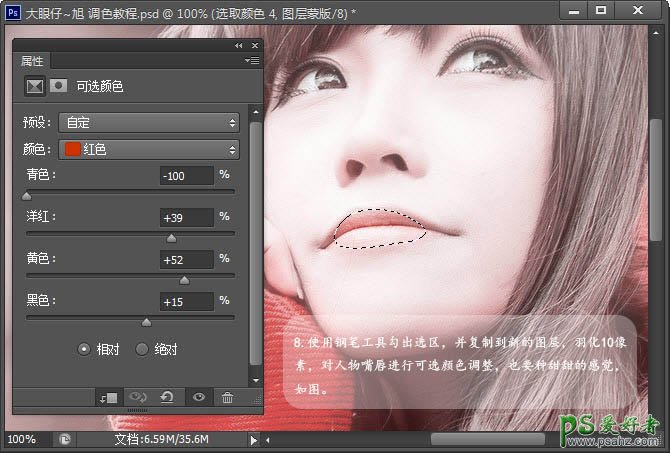Click the 洋红 (Magenta) slider handle
Screen dimensions: 670x453
coord(171,238)
